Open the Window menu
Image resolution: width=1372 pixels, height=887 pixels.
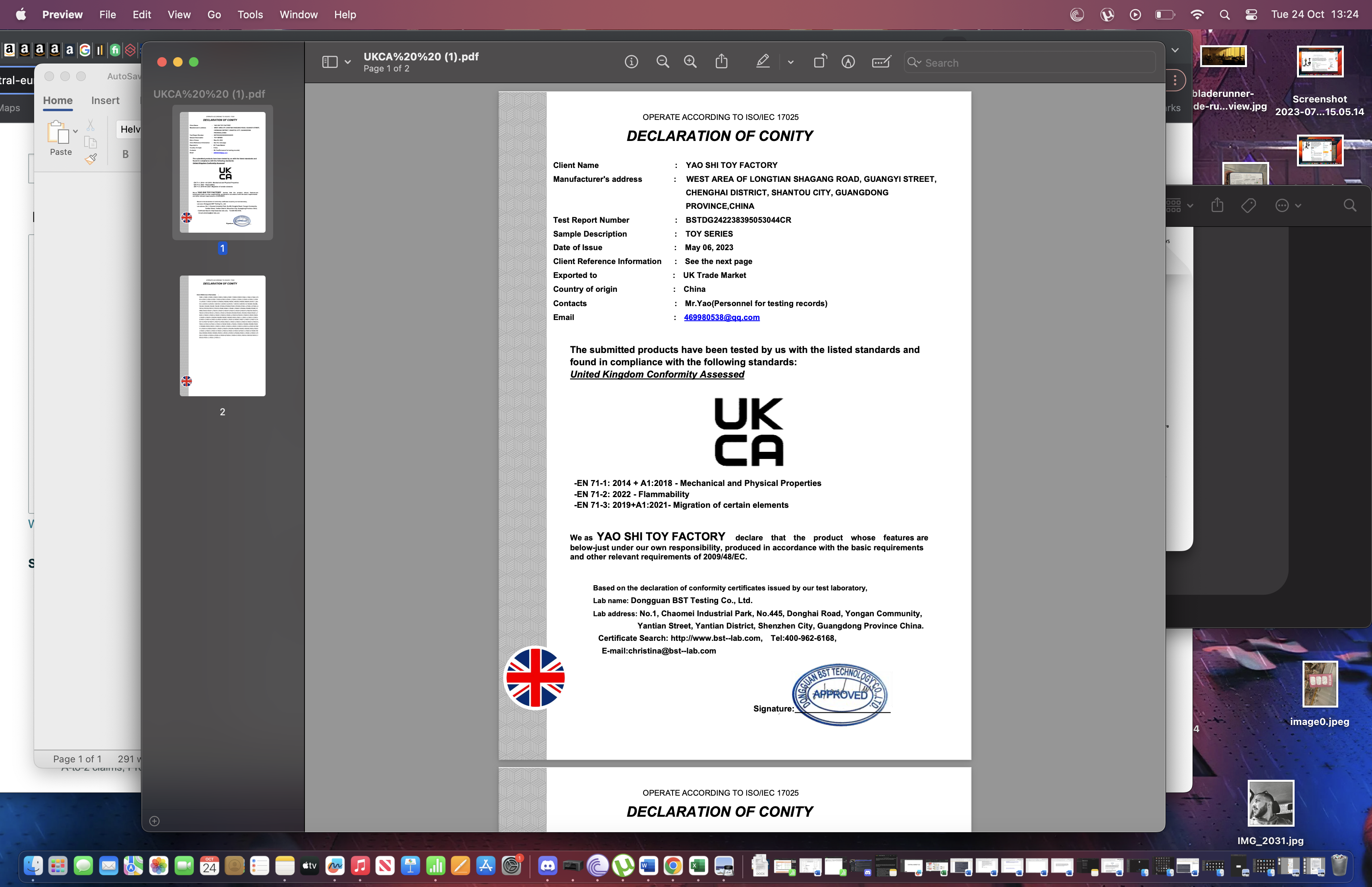point(298,14)
